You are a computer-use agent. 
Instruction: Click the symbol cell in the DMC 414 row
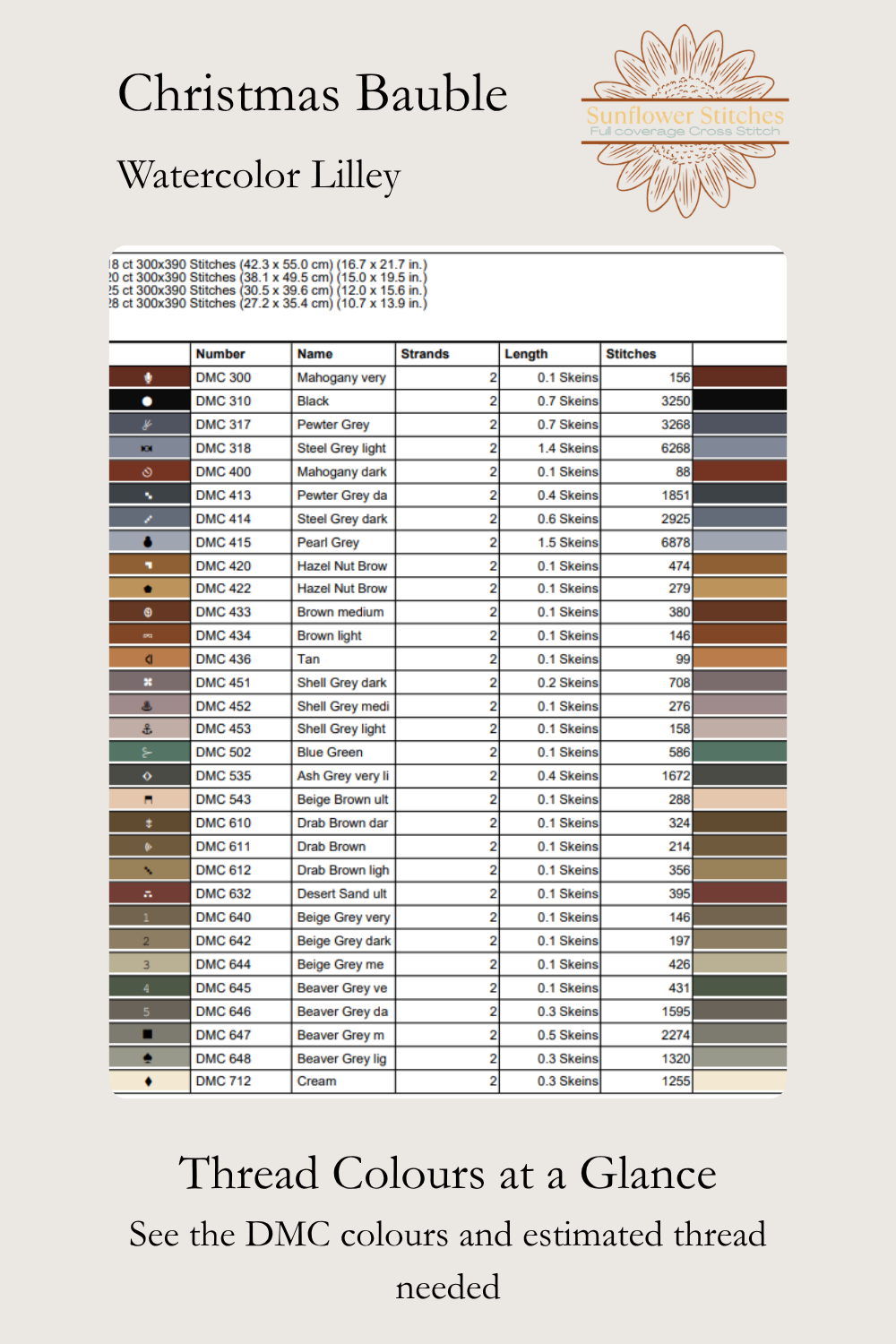point(150,519)
